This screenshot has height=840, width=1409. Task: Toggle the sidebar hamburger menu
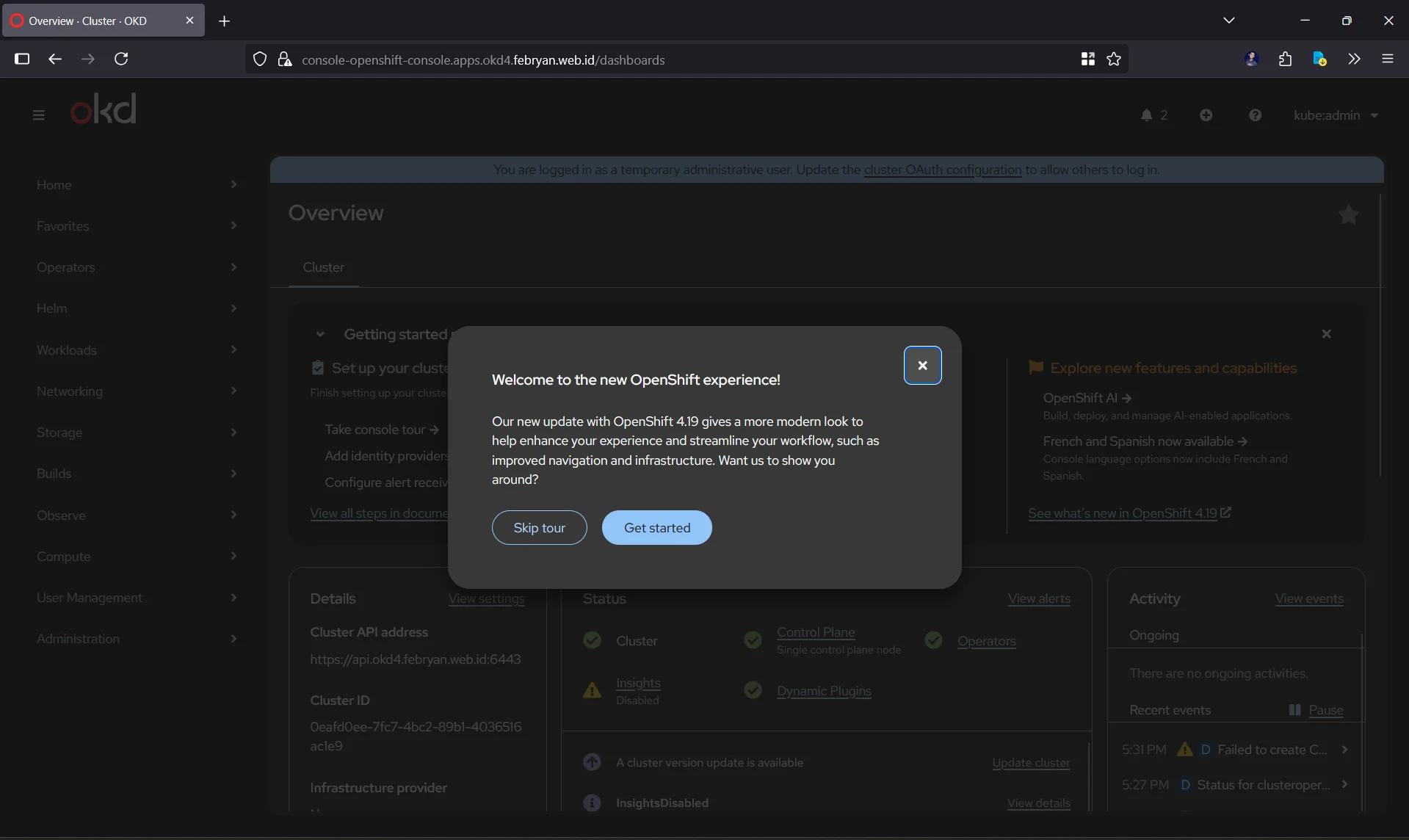point(39,115)
